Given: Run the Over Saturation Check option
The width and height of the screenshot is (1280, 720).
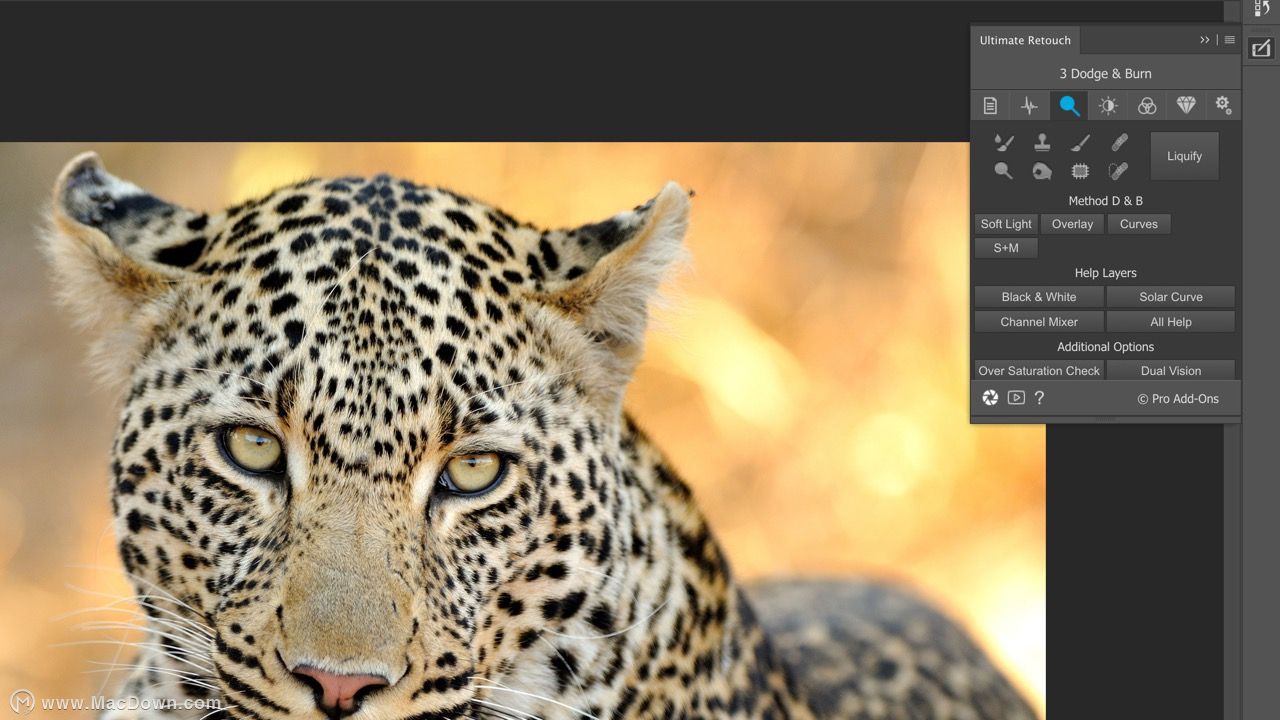Looking at the screenshot, I should pos(1039,370).
